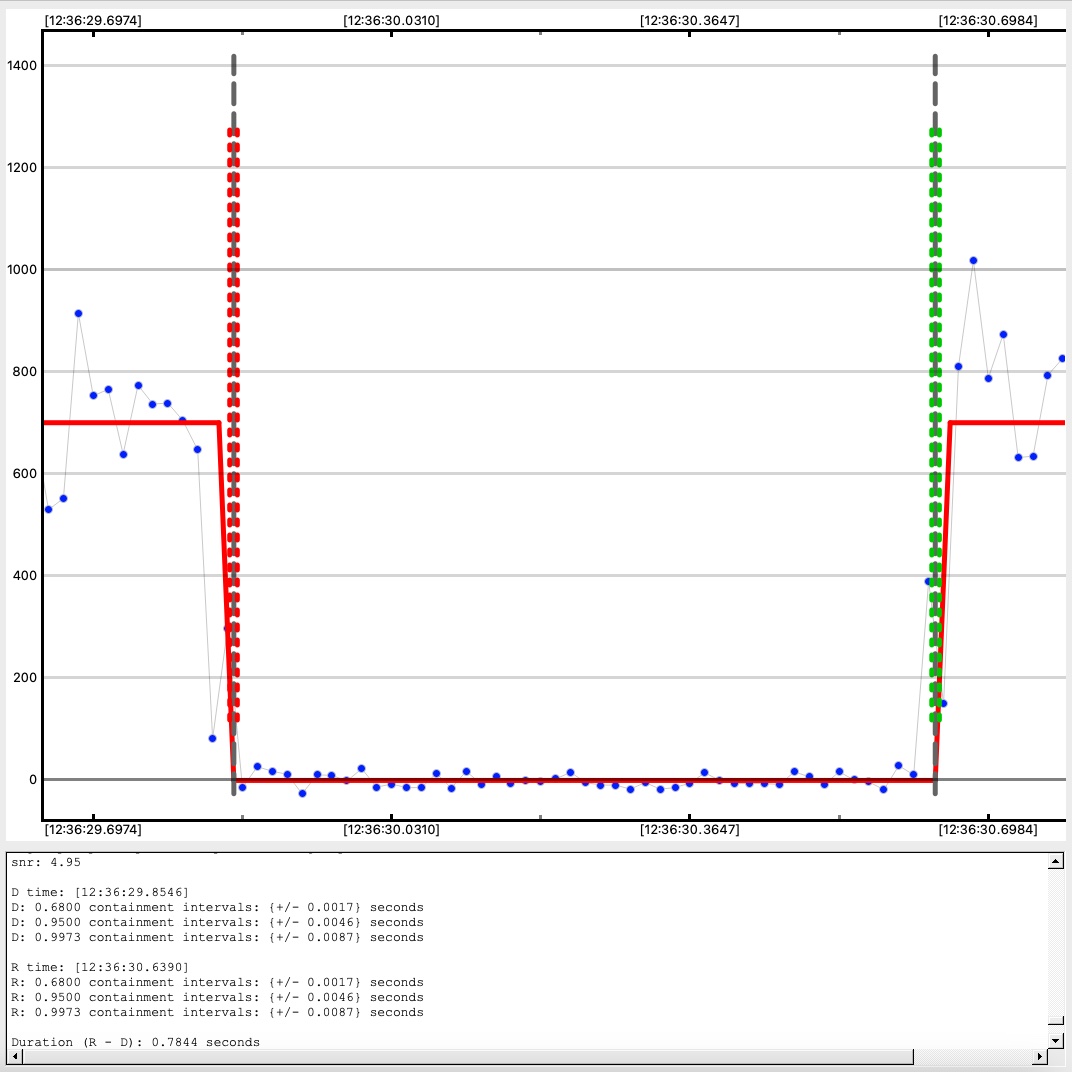Click the horizontal scrollbar thumb
This screenshot has width=1072, height=1072.
click(468, 1057)
